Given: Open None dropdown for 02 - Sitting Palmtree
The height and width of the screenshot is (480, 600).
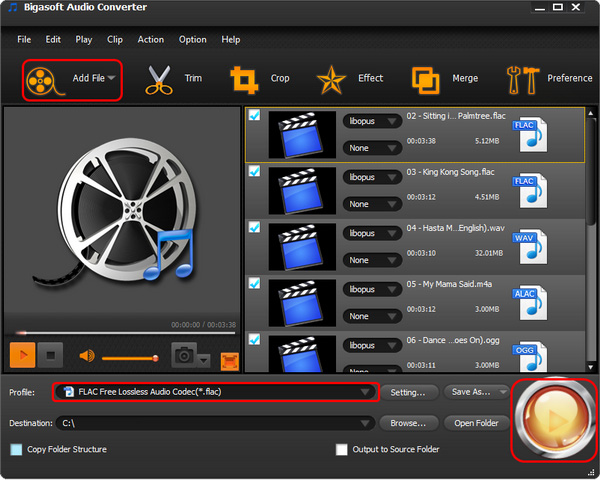Looking at the screenshot, I should click(x=372, y=148).
